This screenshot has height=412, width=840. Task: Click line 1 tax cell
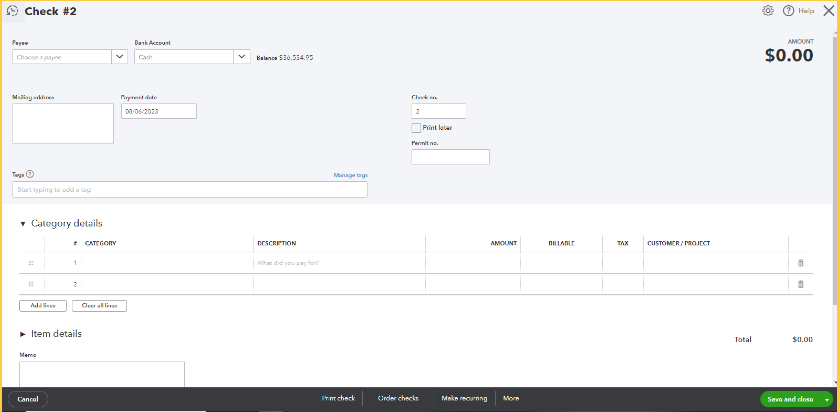[x=623, y=263]
